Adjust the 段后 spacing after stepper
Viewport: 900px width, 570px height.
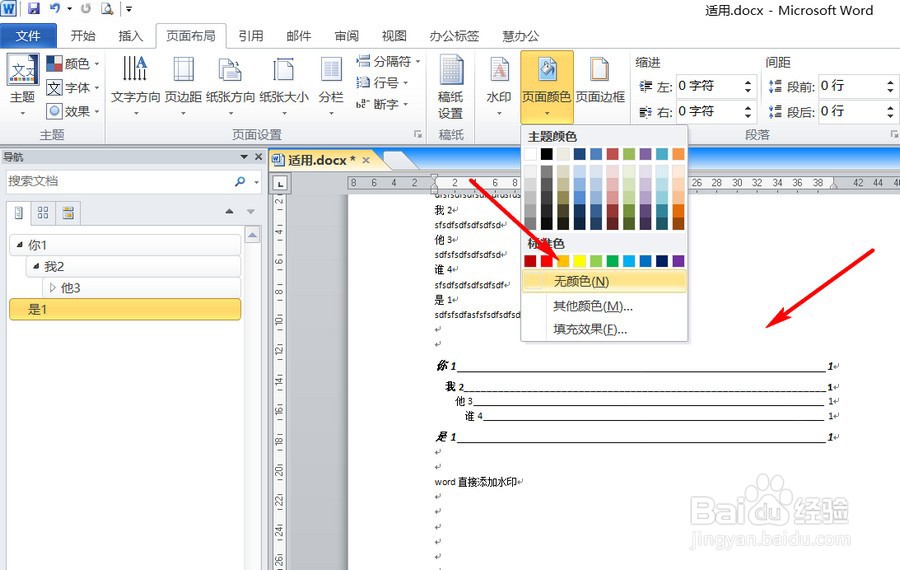890,111
